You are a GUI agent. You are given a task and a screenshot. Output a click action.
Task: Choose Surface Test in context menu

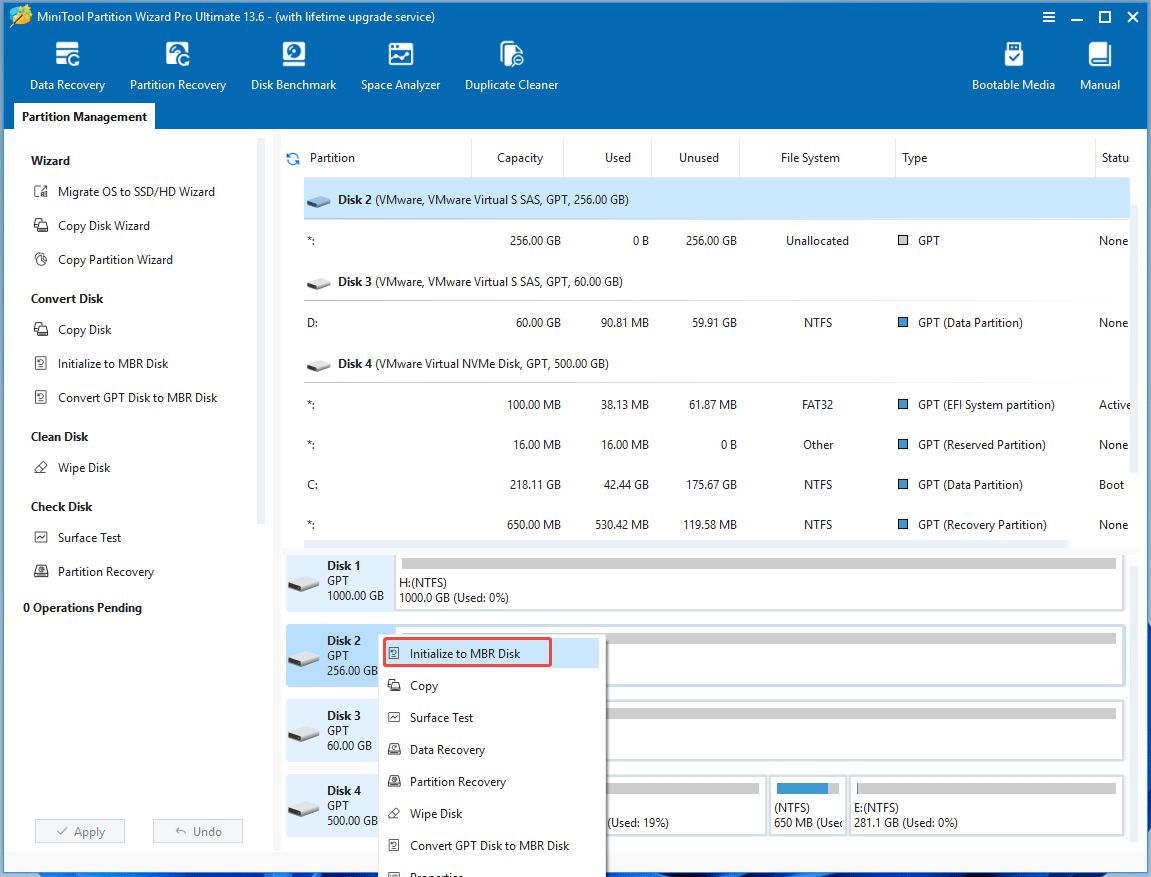coord(491,718)
